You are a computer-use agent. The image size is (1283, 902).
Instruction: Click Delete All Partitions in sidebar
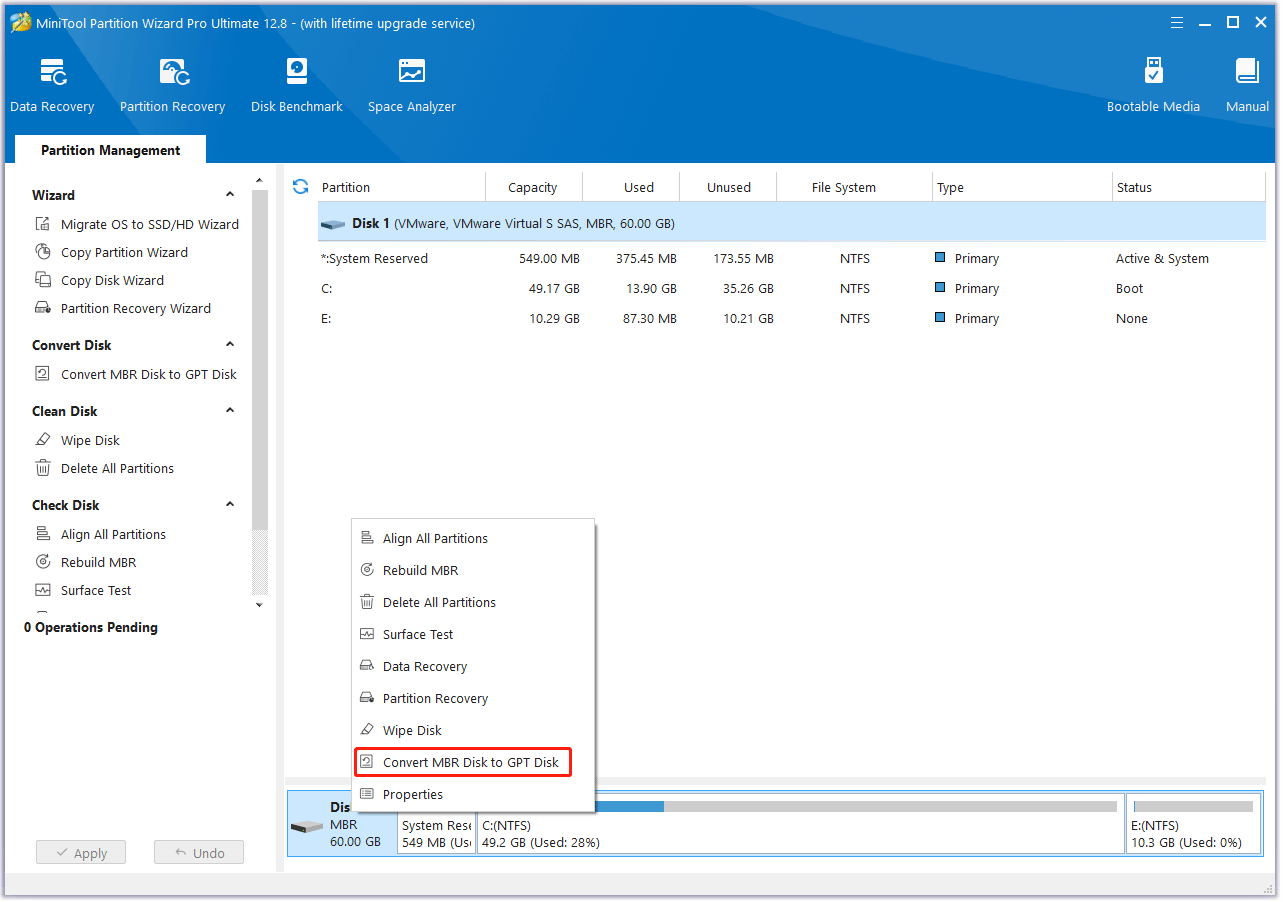coord(117,468)
